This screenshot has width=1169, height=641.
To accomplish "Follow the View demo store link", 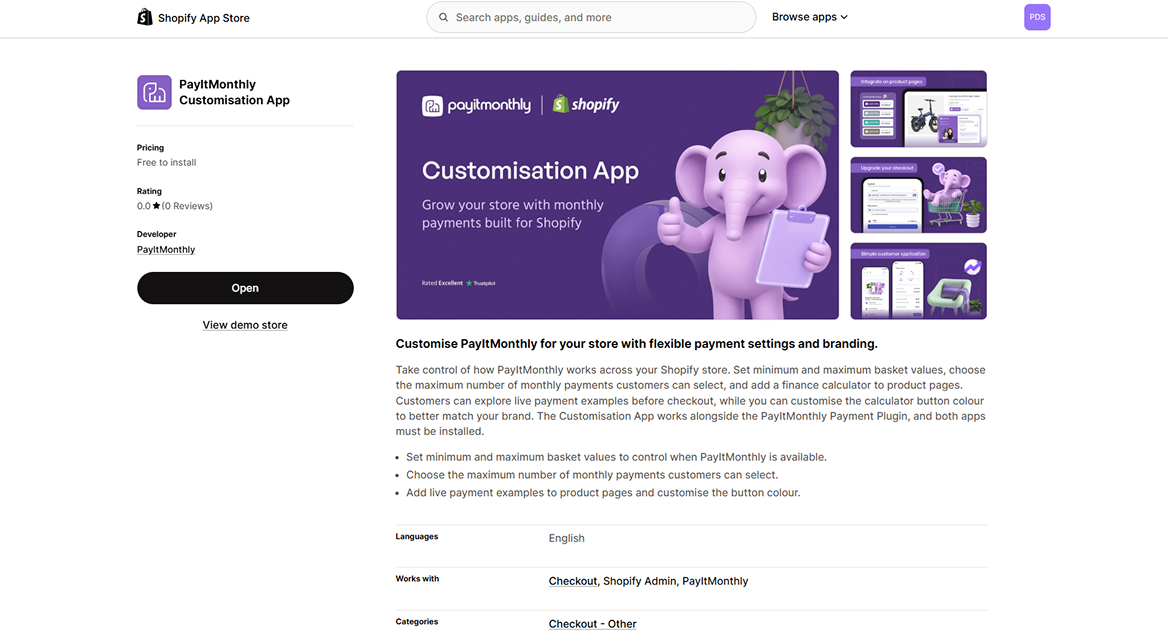I will tap(245, 325).
